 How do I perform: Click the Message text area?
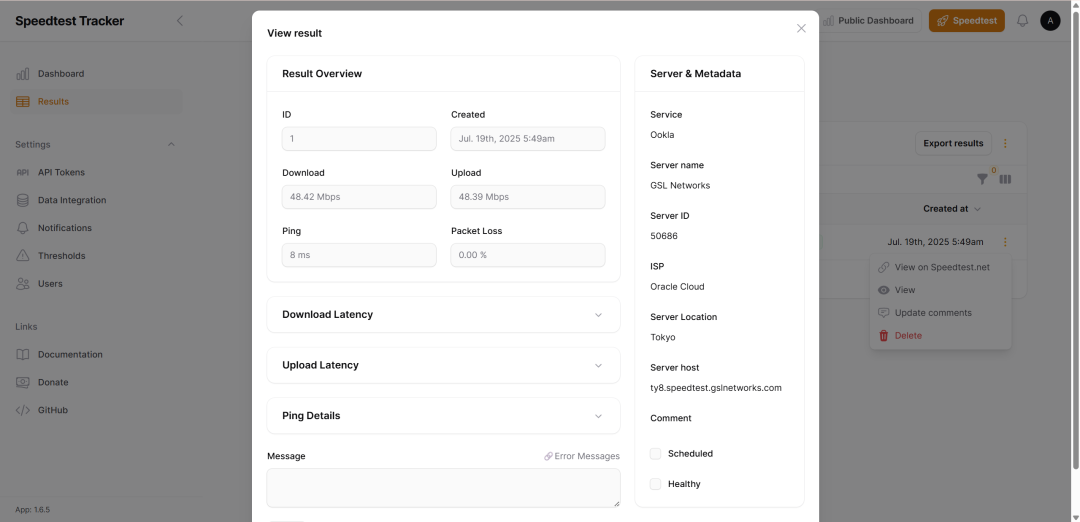pyautogui.click(x=443, y=487)
